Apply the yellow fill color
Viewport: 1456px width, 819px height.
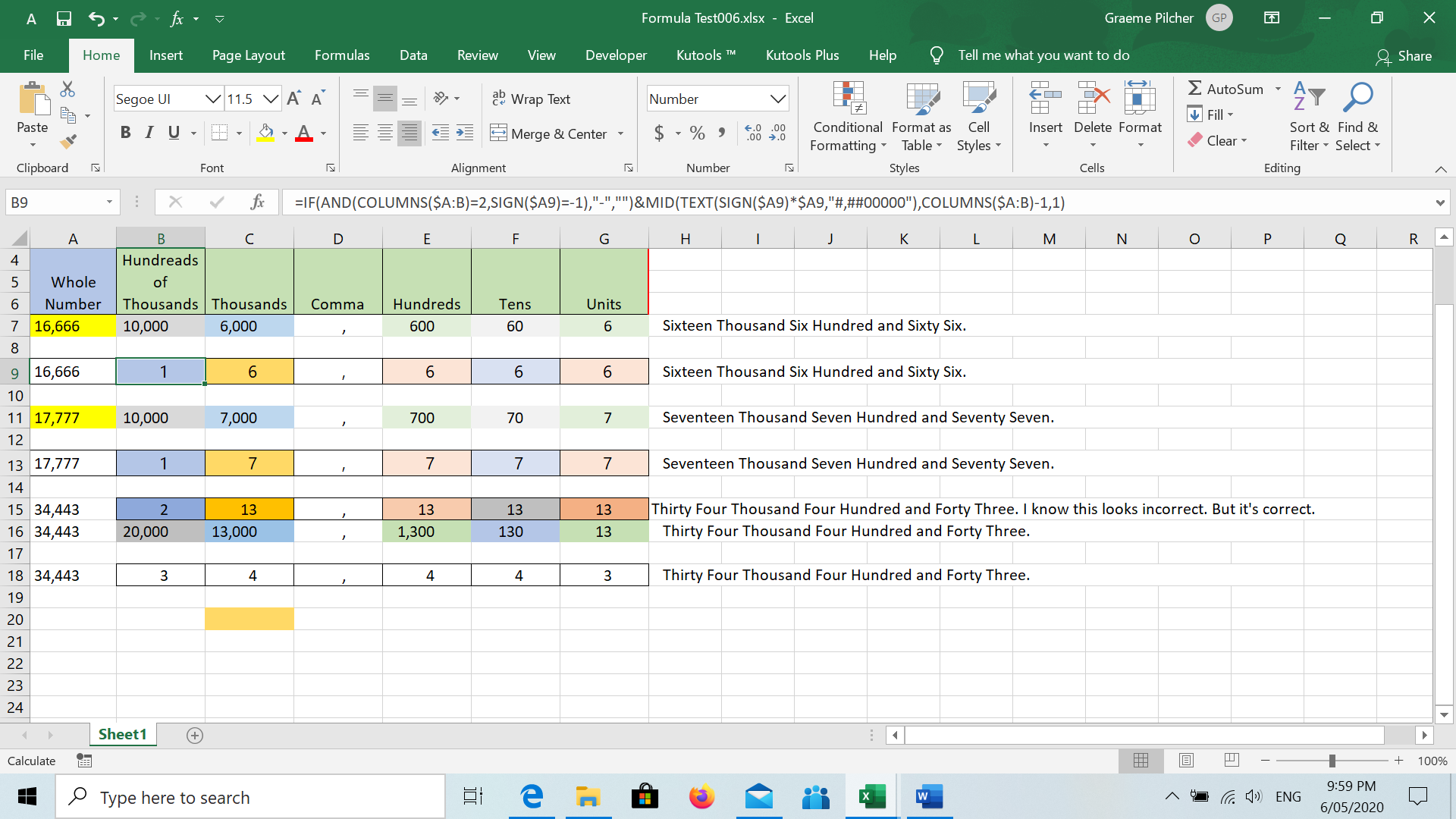(x=265, y=133)
